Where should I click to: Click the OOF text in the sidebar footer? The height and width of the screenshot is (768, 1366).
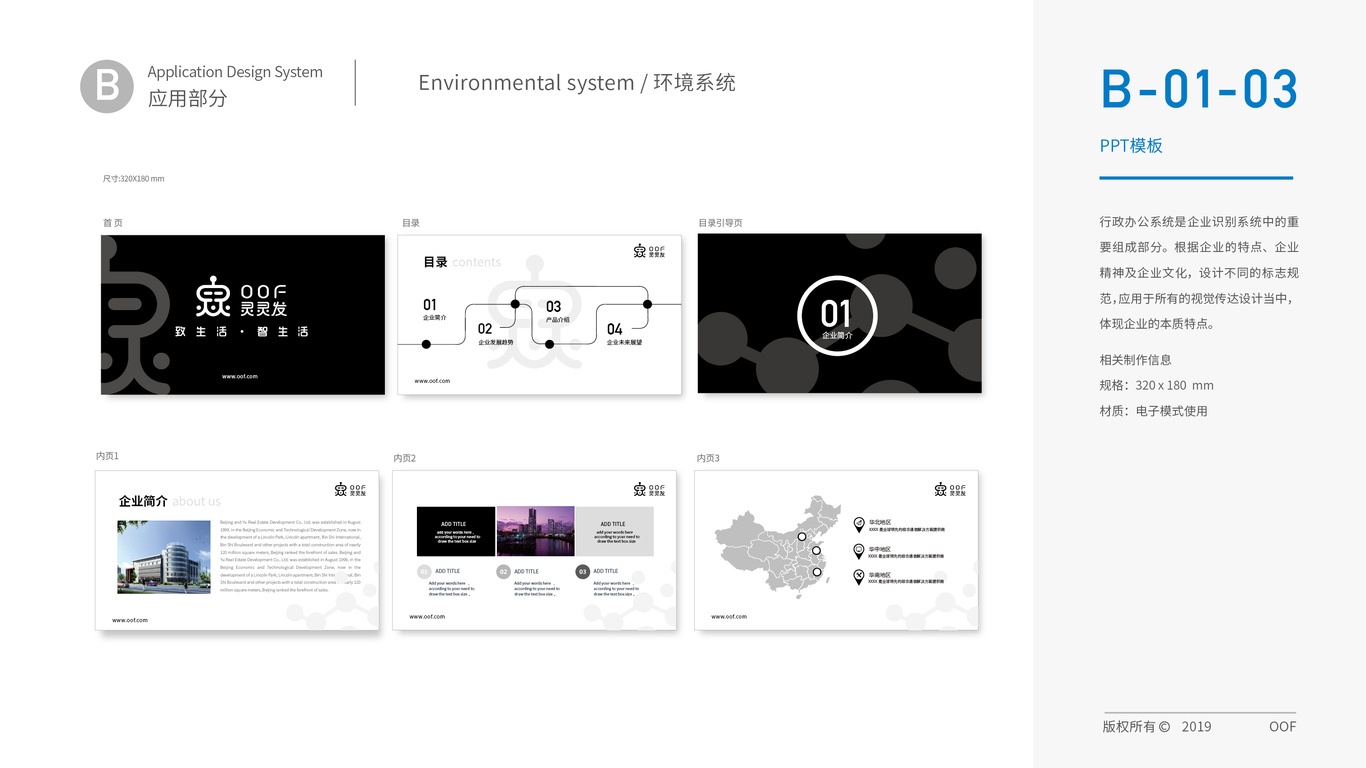pyautogui.click(x=1283, y=727)
